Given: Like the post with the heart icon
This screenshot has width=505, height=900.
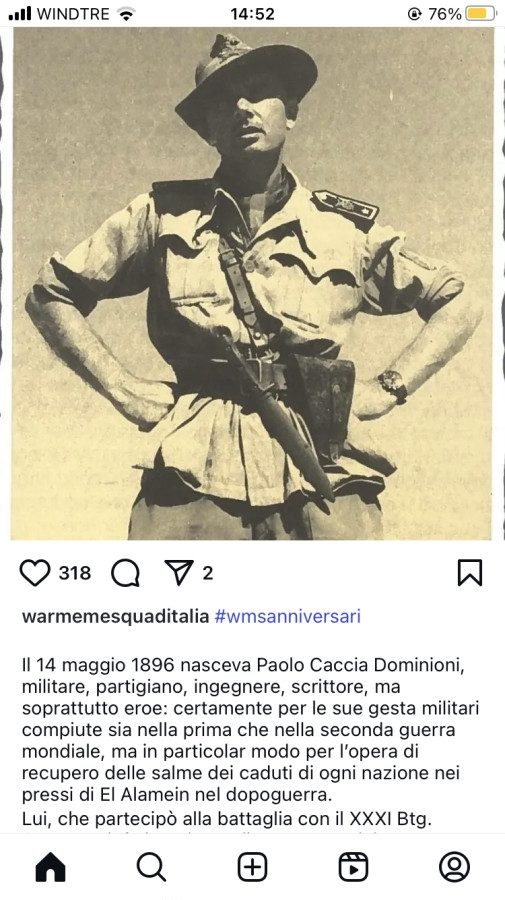Looking at the screenshot, I should (35, 573).
